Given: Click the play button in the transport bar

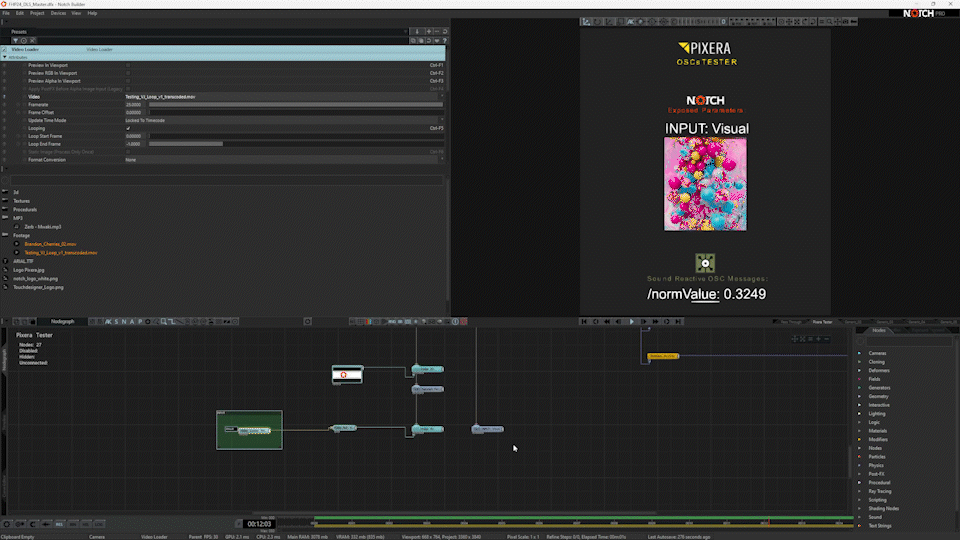Looking at the screenshot, I should point(632,321).
